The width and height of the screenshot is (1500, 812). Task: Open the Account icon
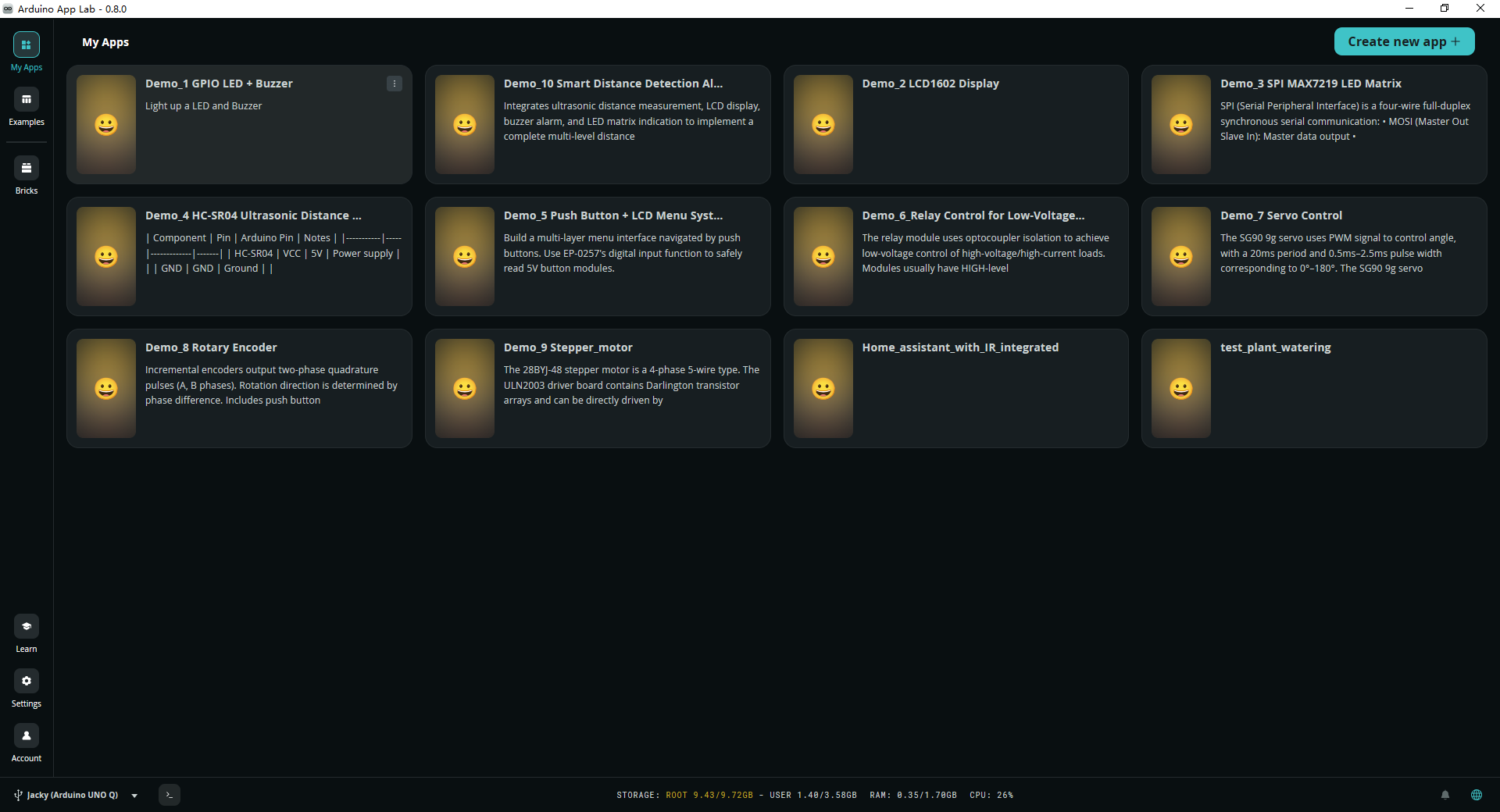pos(27,735)
